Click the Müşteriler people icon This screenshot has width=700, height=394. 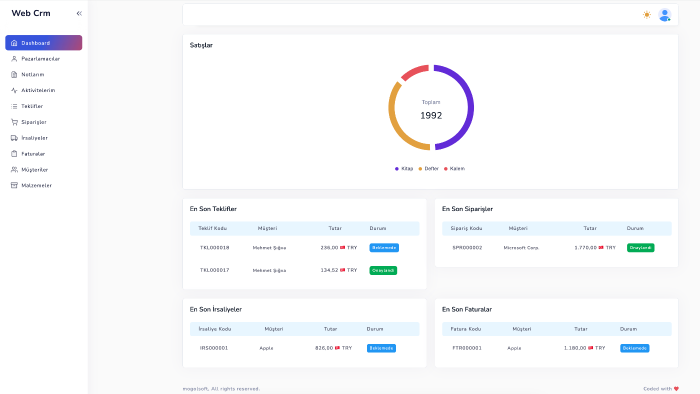point(14,170)
